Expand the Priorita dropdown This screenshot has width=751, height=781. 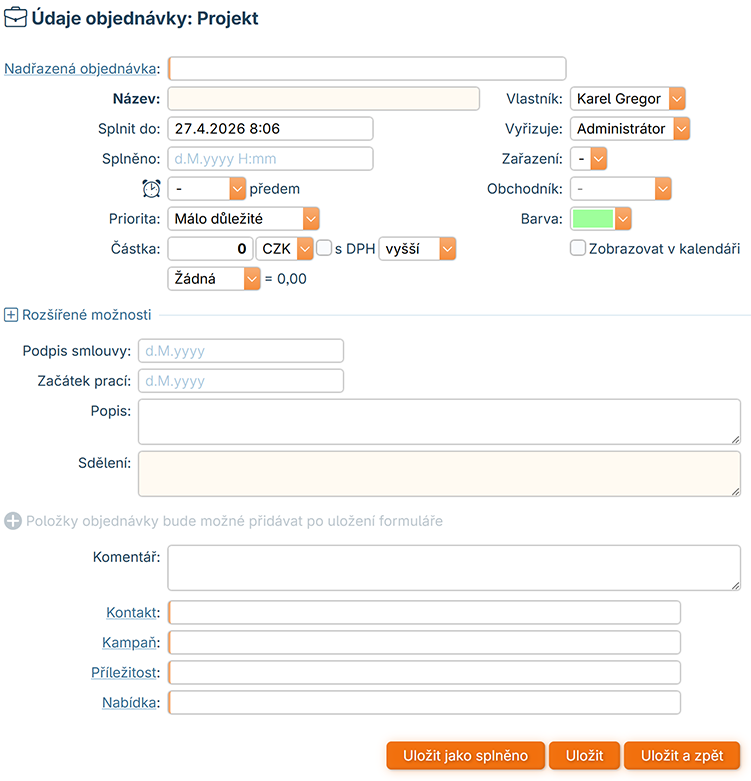243,218
